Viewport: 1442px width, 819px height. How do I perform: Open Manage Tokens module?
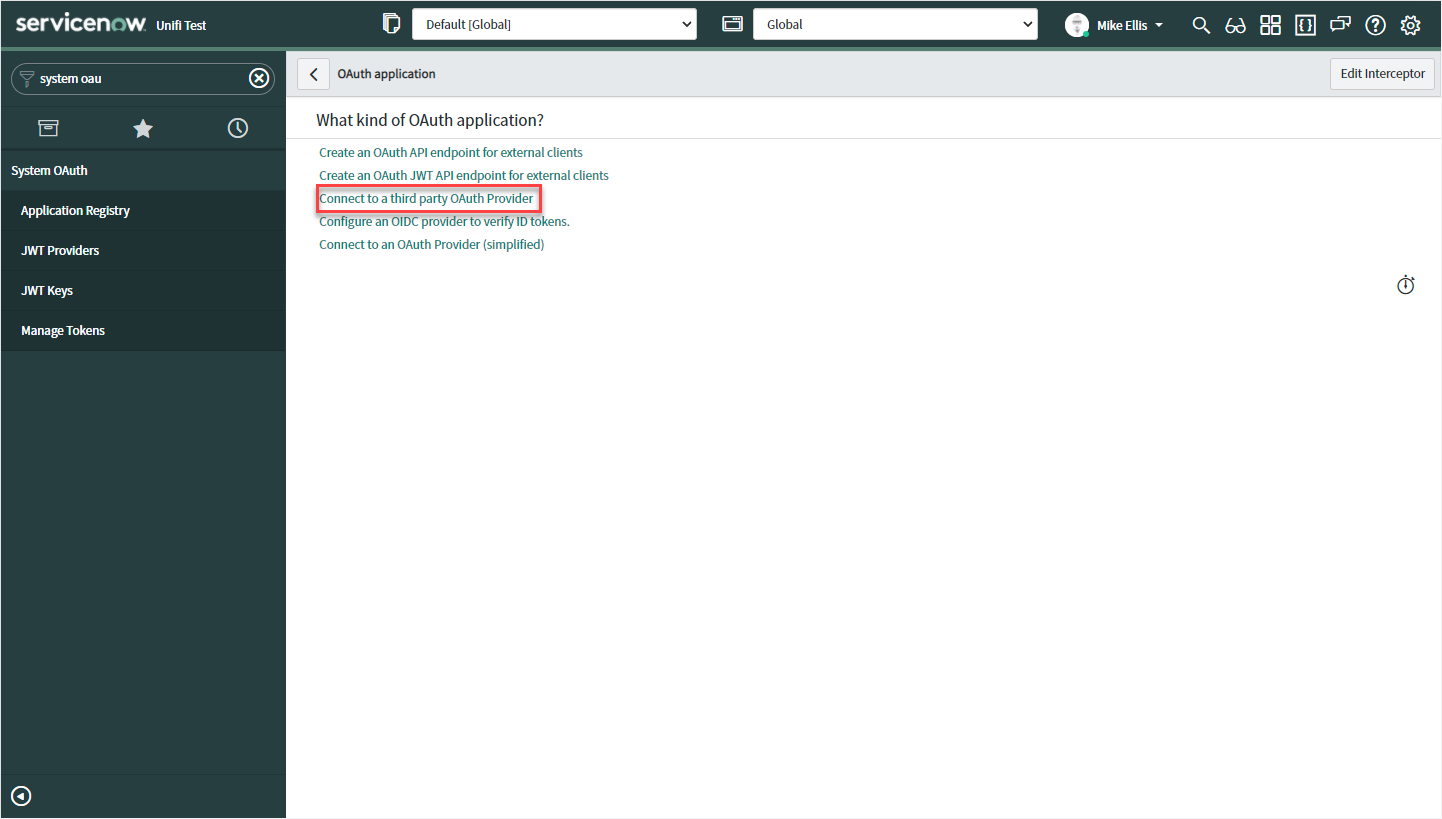(143, 330)
